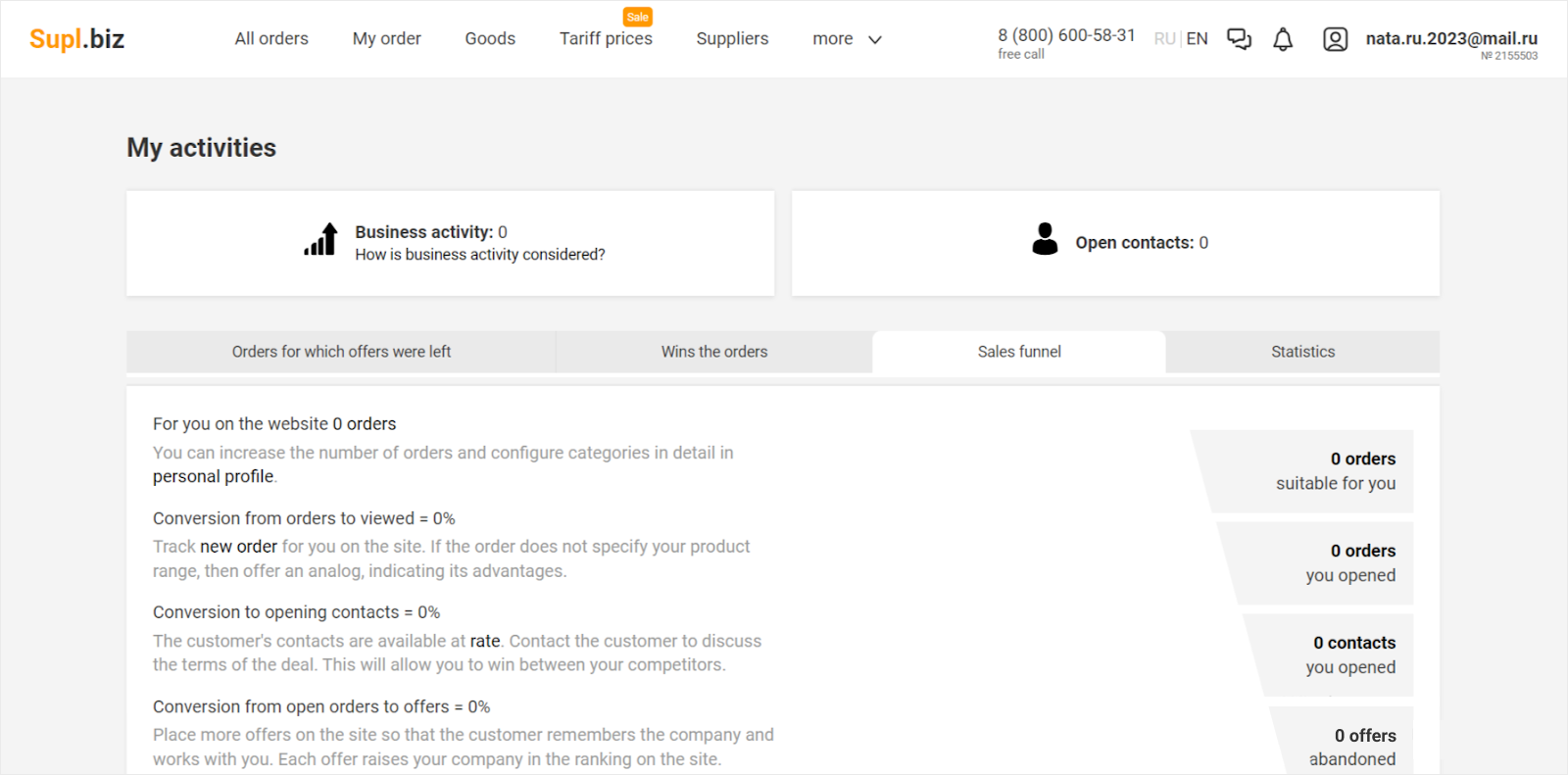Screen dimensions: 1568x775
Task: Open the Suppliers menu item
Action: coord(732,39)
